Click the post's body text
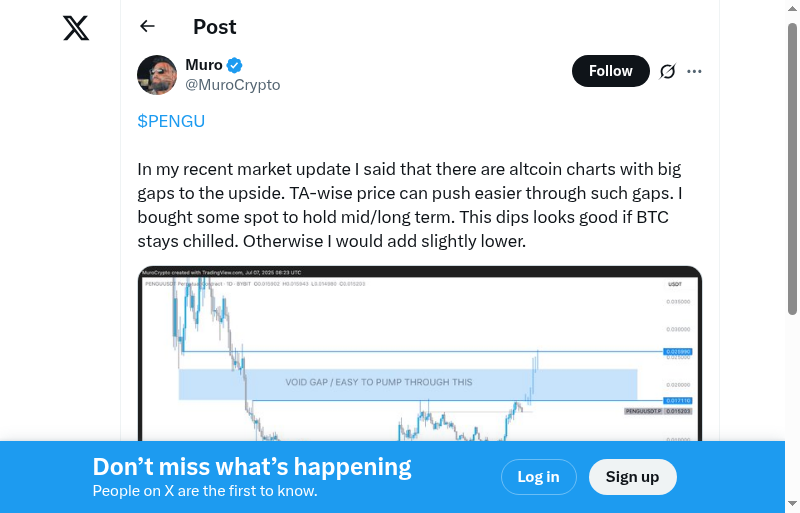The height and width of the screenshot is (513, 800). (x=410, y=205)
